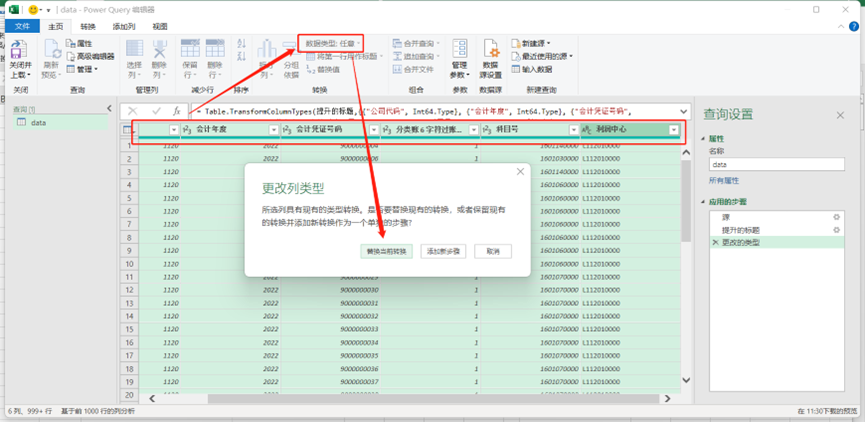Click the 刷新预览 refresh icon
Image resolution: width=865 pixels, height=422 pixels.
53,50
